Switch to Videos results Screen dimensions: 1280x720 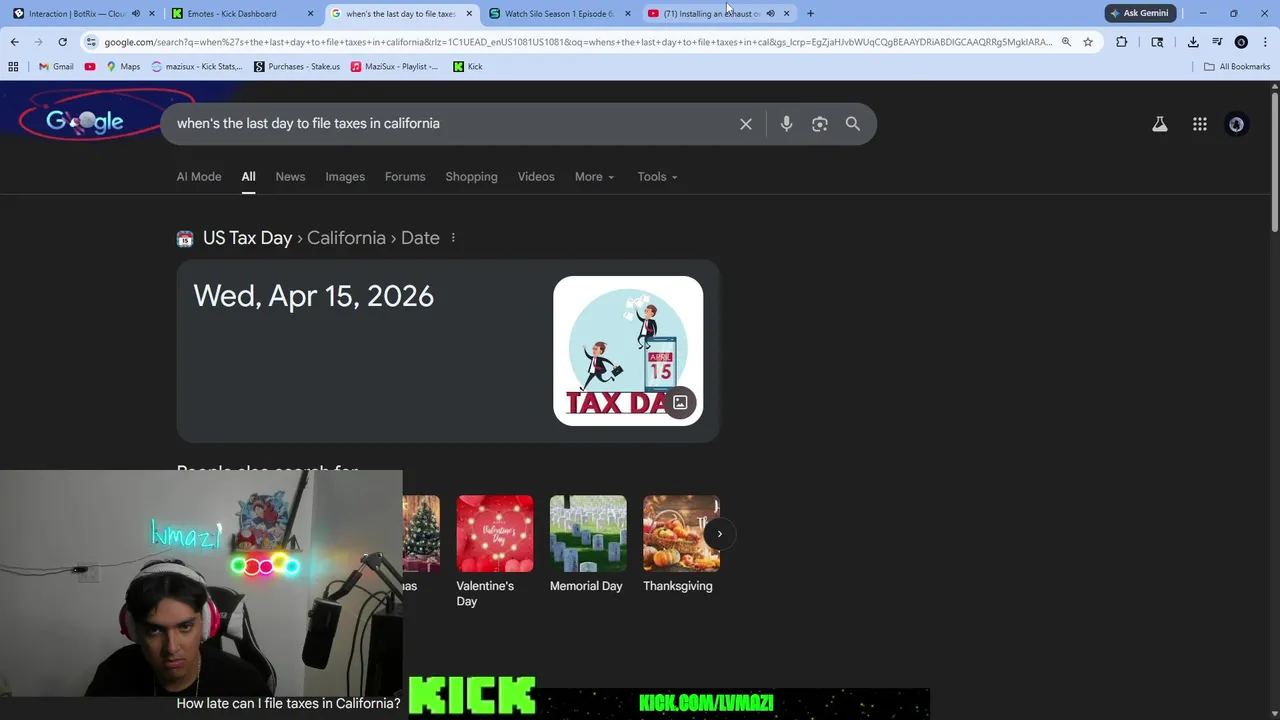[536, 177]
